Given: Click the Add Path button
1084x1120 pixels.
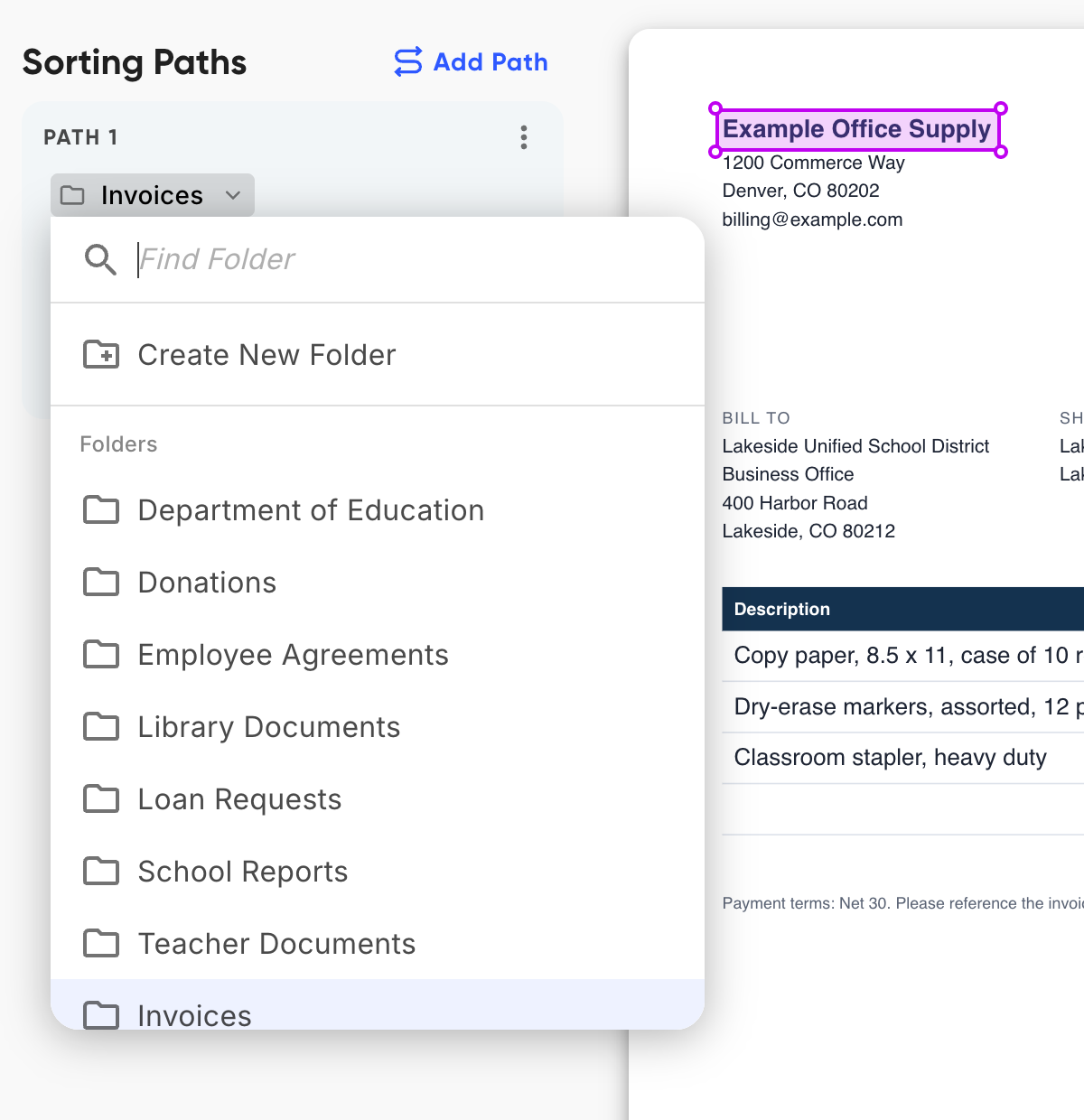Looking at the screenshot, I should (471, 61).
